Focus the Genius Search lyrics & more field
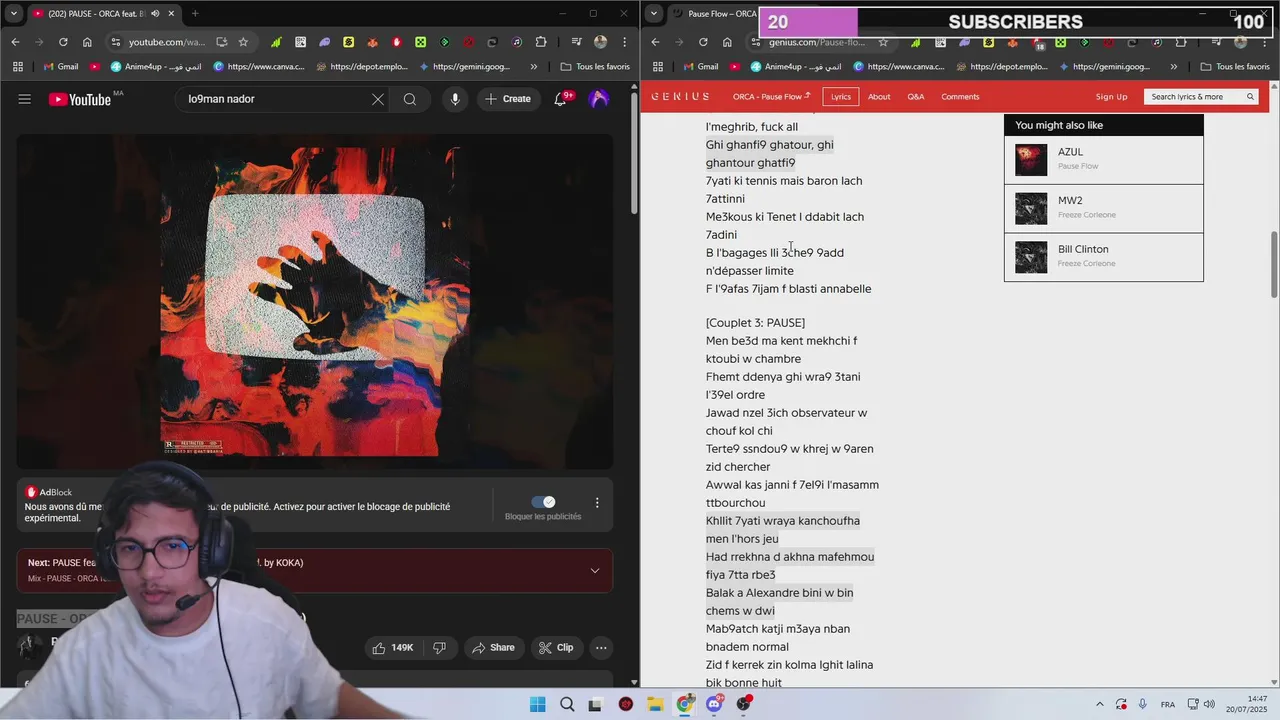Screen dimensions: 1280x720 coord(1200,97)
